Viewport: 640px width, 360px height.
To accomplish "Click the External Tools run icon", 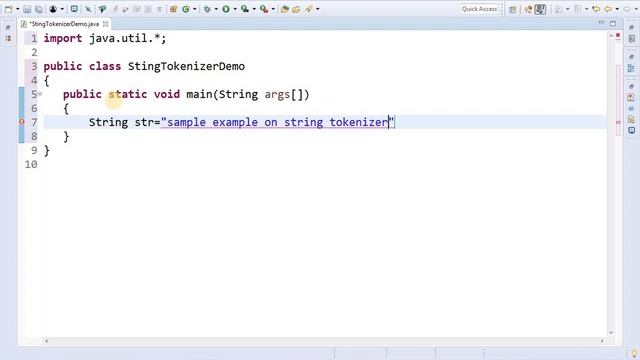I will (264, 9).
